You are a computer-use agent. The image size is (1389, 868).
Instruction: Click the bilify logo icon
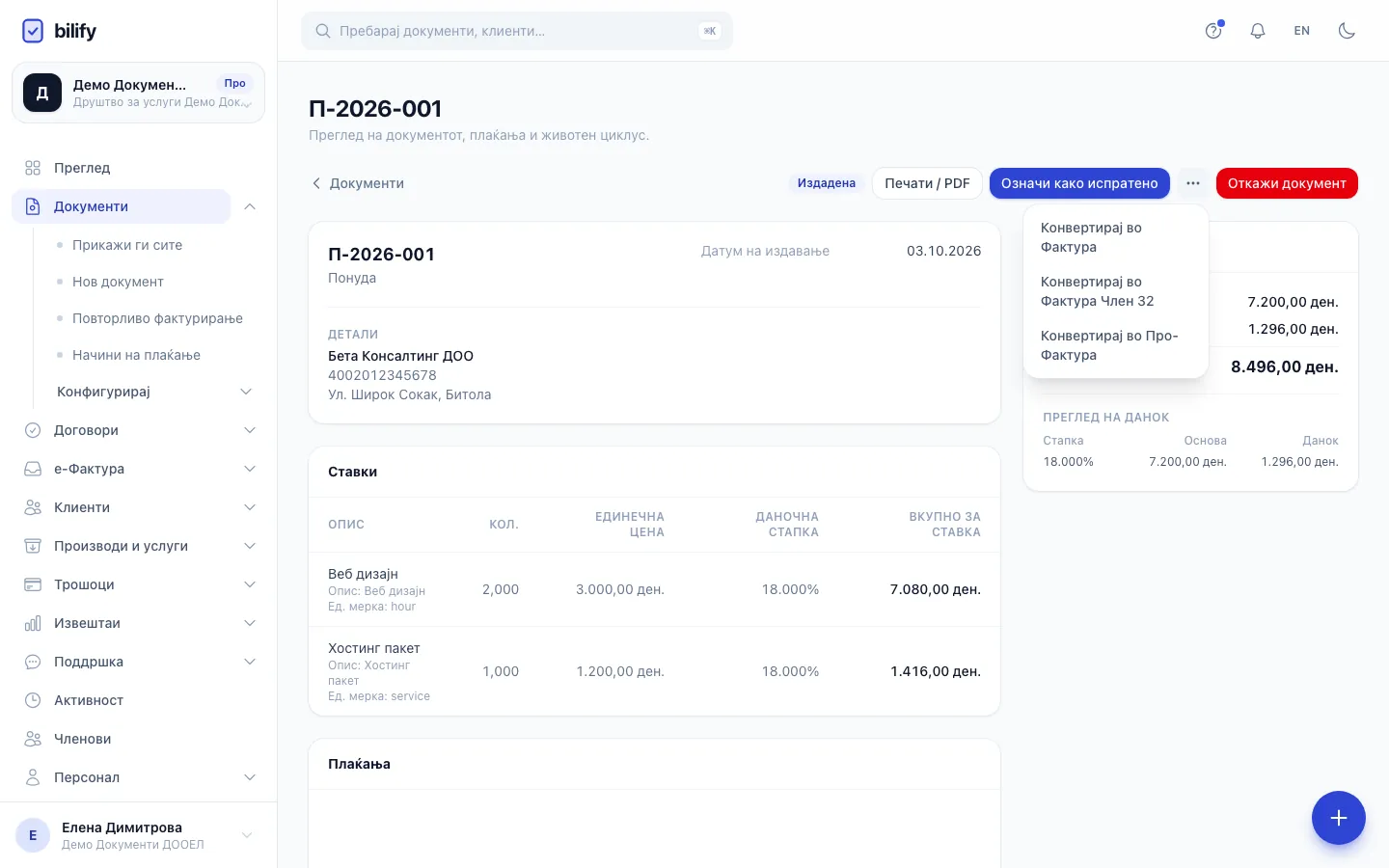[x=33, y=31]
